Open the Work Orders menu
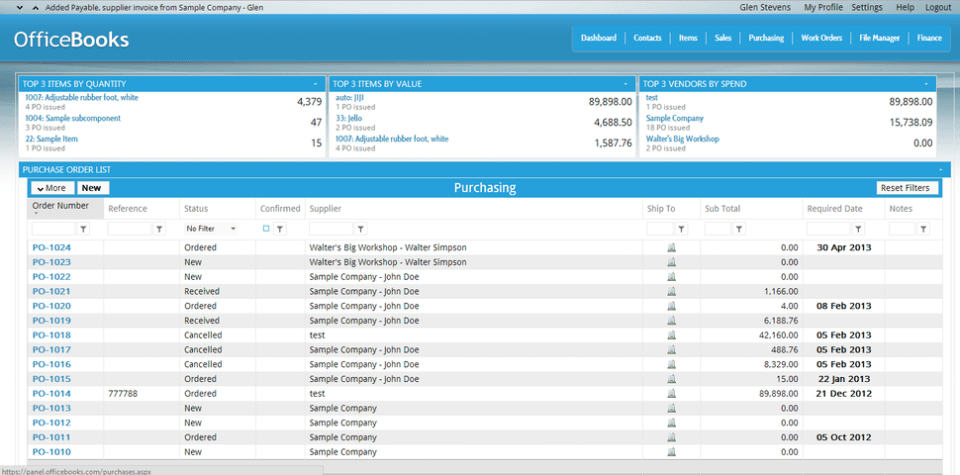This screenshot has width=960, height=475. coord(821,38)
